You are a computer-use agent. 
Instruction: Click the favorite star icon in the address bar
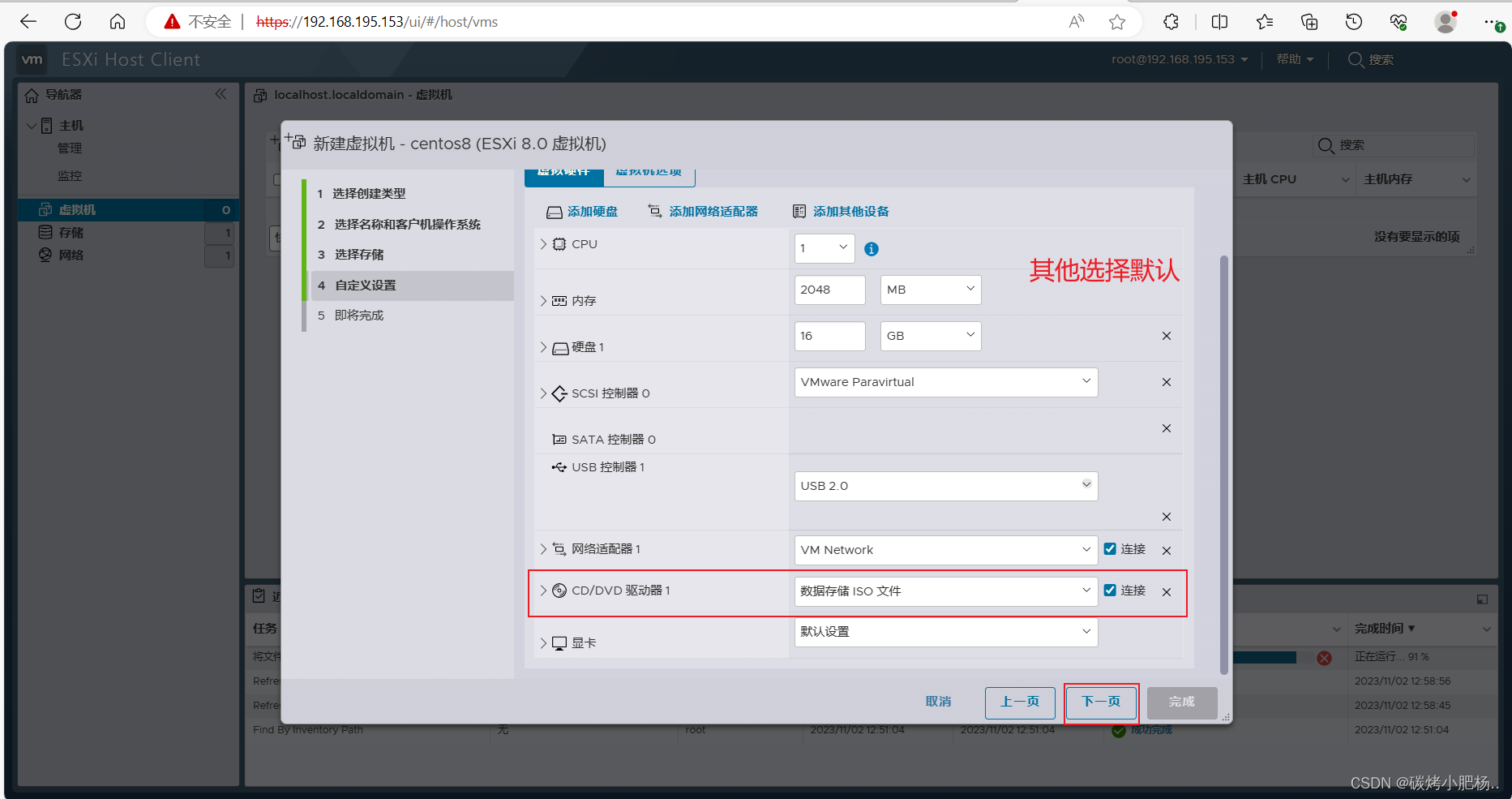pyautogui.click(x=1117, y=22)
